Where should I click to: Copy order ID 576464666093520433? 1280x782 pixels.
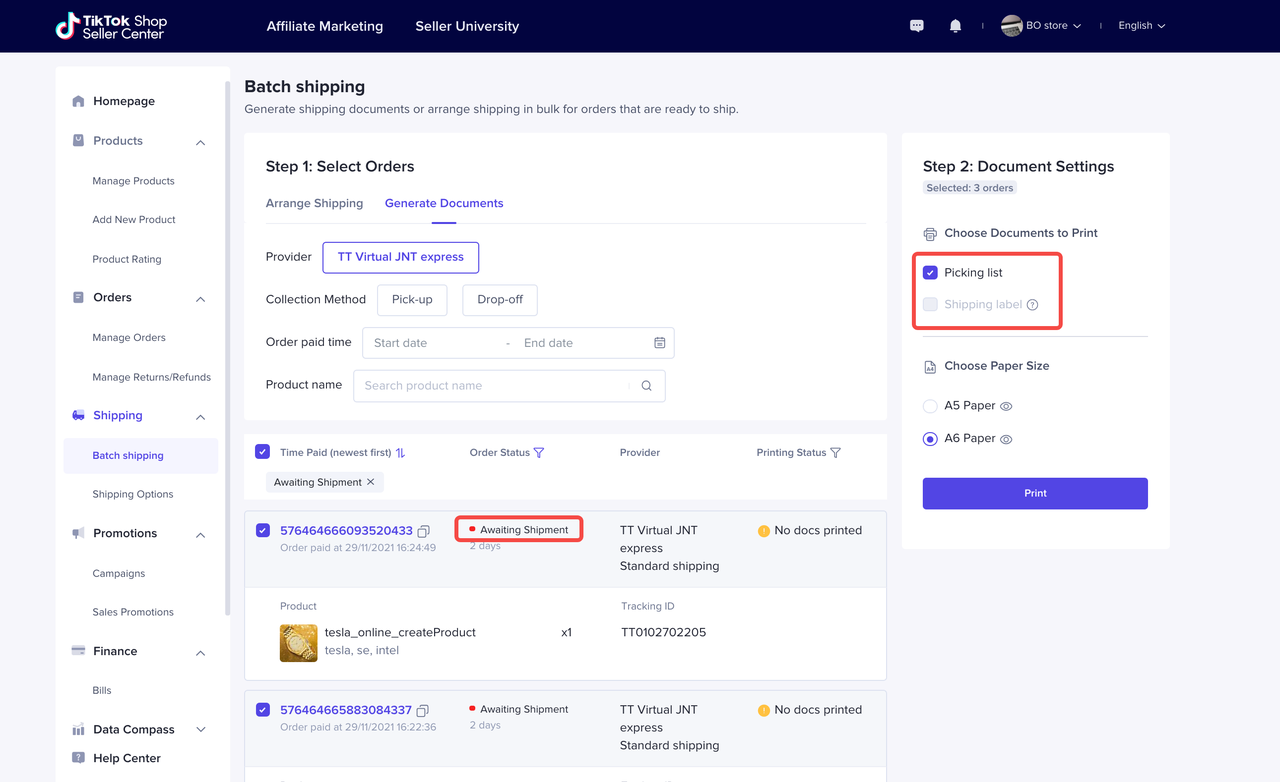pos(424,531)
